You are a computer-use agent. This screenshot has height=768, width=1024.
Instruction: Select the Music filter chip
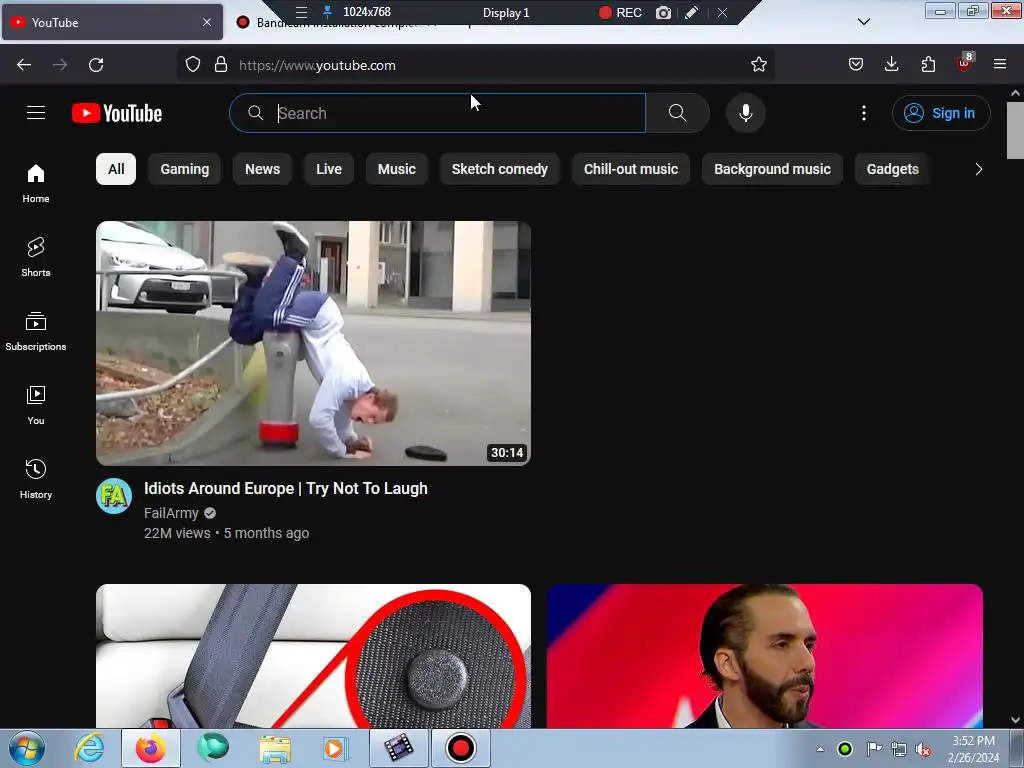[x=396, y=169]
